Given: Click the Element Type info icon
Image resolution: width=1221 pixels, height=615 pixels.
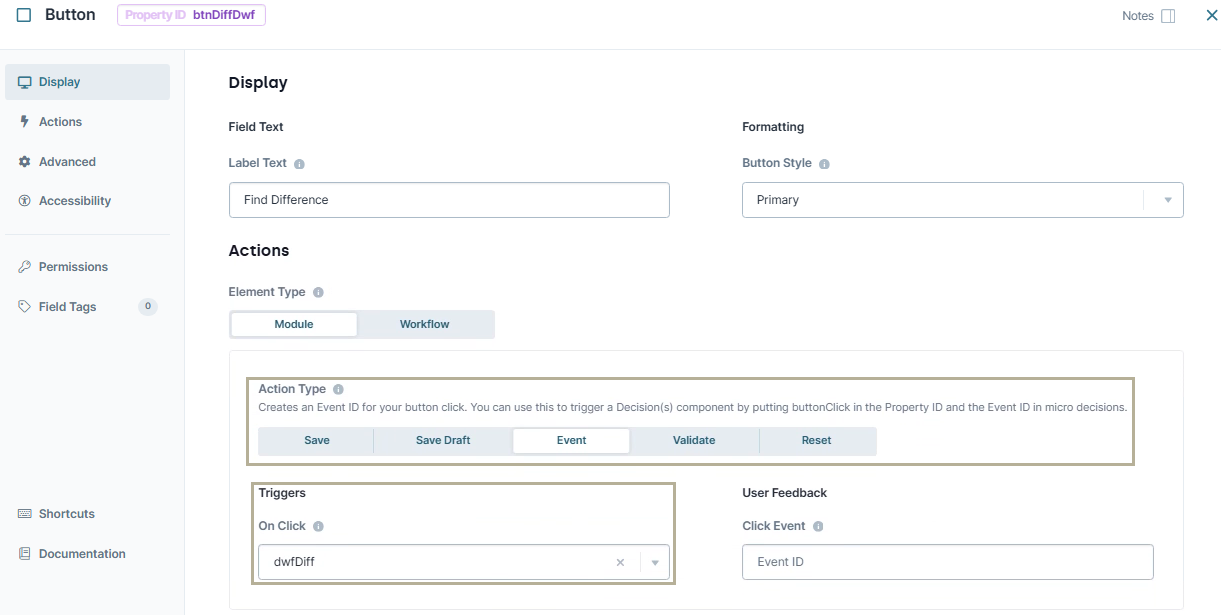Looking at the screenshot, I should point(318,293).
